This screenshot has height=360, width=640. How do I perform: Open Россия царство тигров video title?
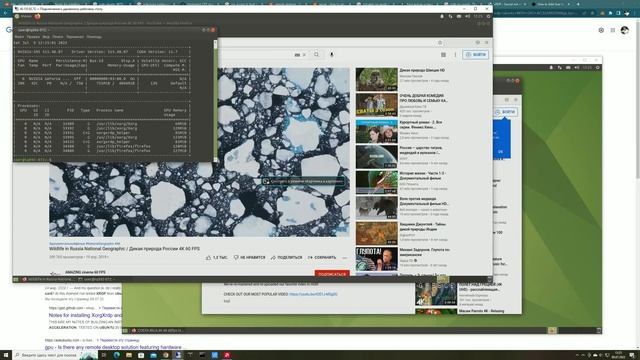point(421,150)
